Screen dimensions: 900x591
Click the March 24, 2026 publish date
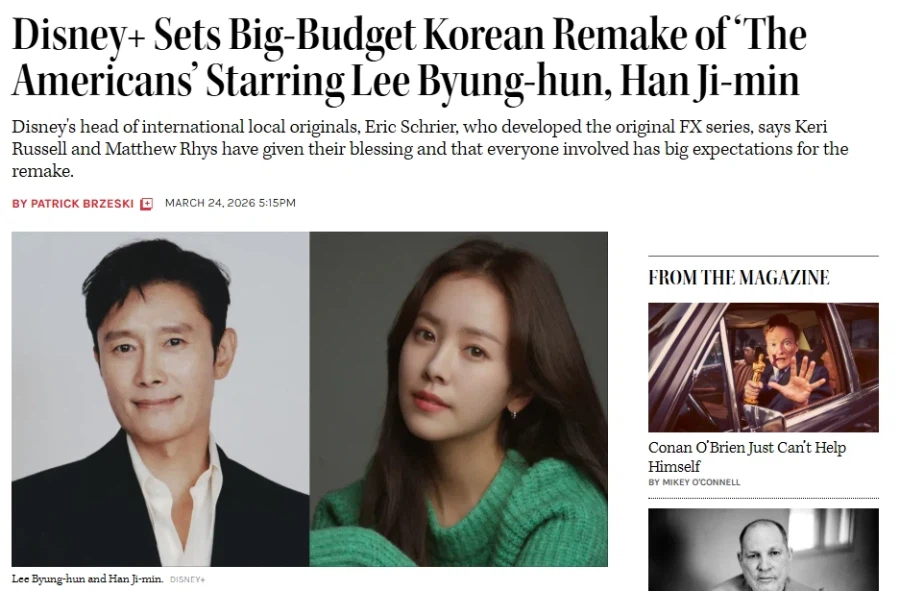click(210, 203)
